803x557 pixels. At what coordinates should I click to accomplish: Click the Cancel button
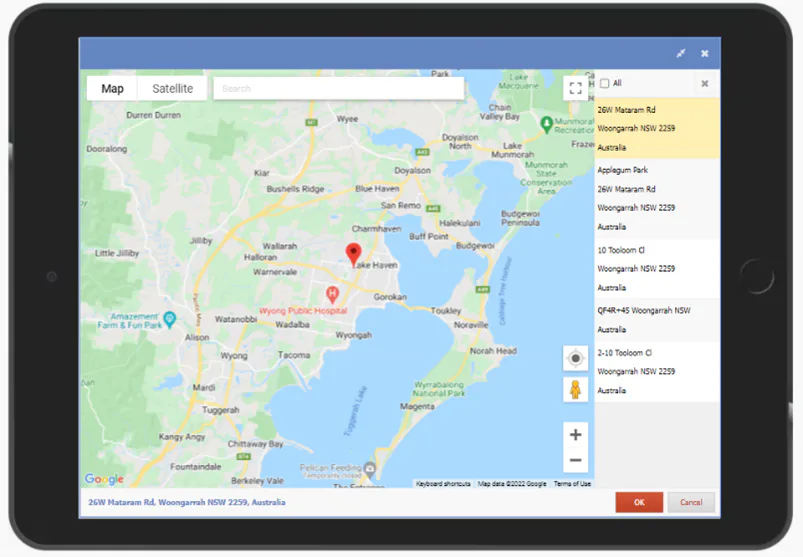(691, 502)
